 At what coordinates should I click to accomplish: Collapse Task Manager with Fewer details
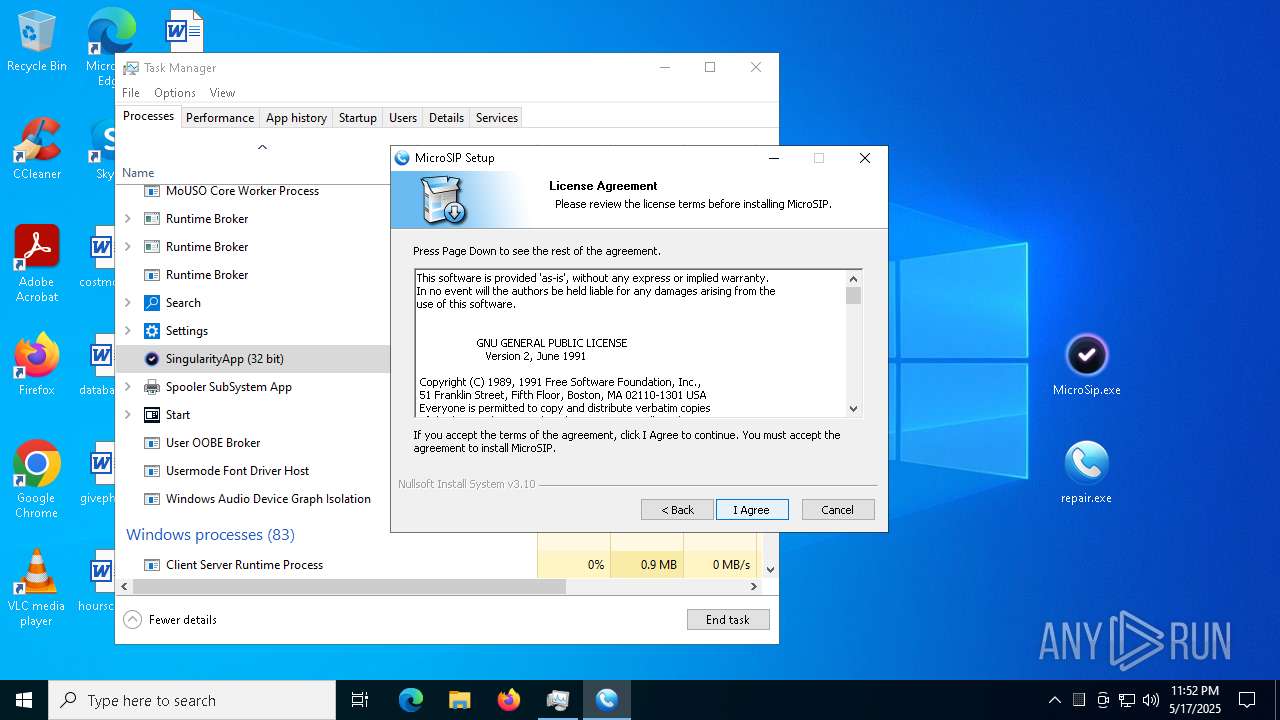tap(170, 620)
